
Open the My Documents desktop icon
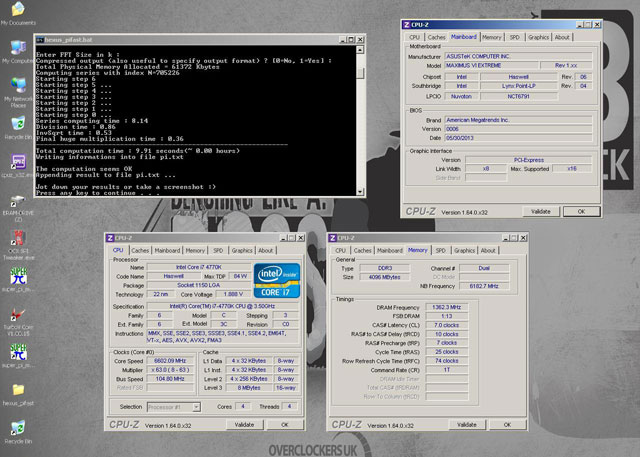tap(17, 10)
